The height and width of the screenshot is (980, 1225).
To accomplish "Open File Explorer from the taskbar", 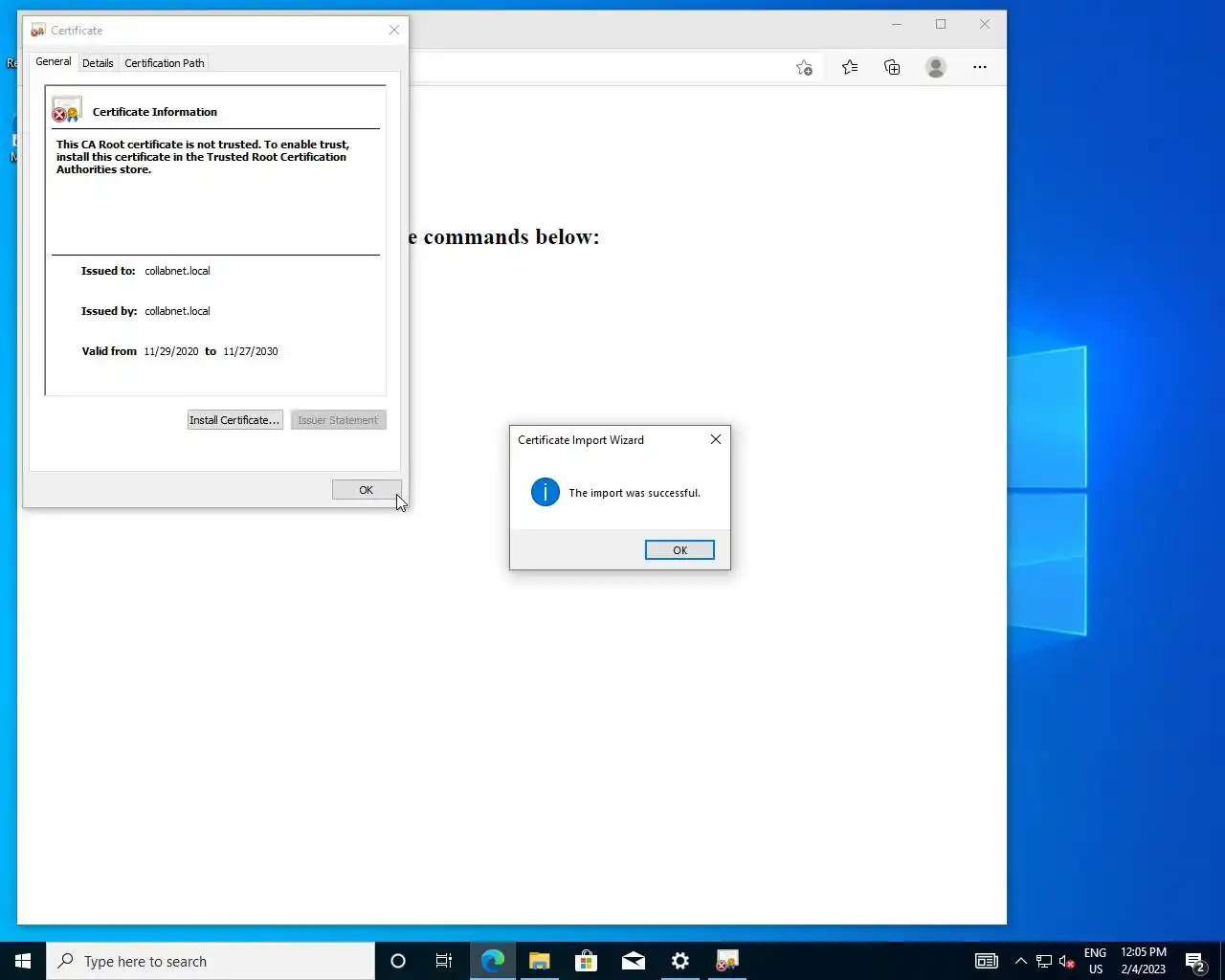I will pyautogui.click(x=540, y=961).
